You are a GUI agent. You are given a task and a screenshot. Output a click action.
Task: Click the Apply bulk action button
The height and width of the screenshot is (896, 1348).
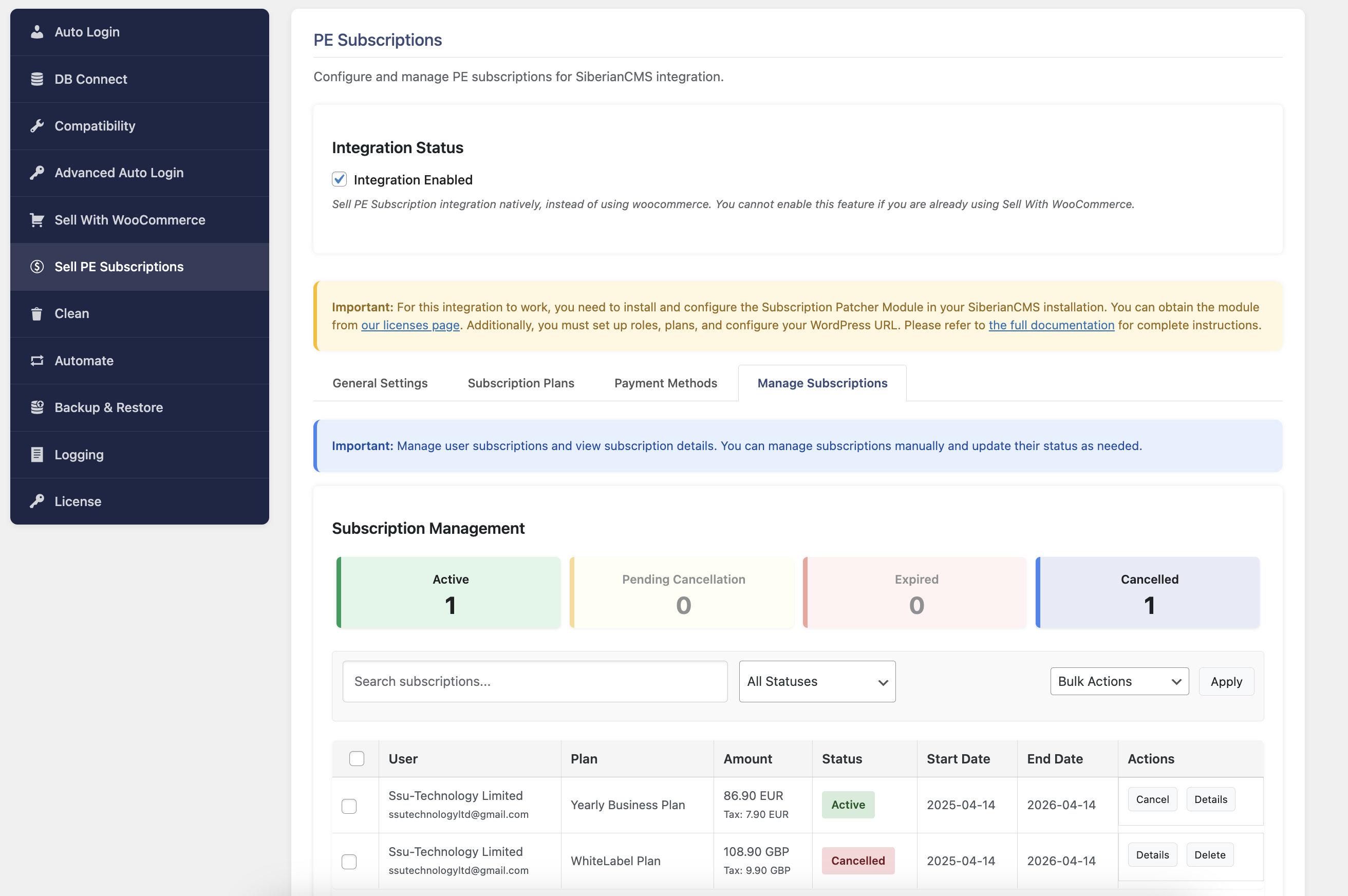pos(1226,681)
